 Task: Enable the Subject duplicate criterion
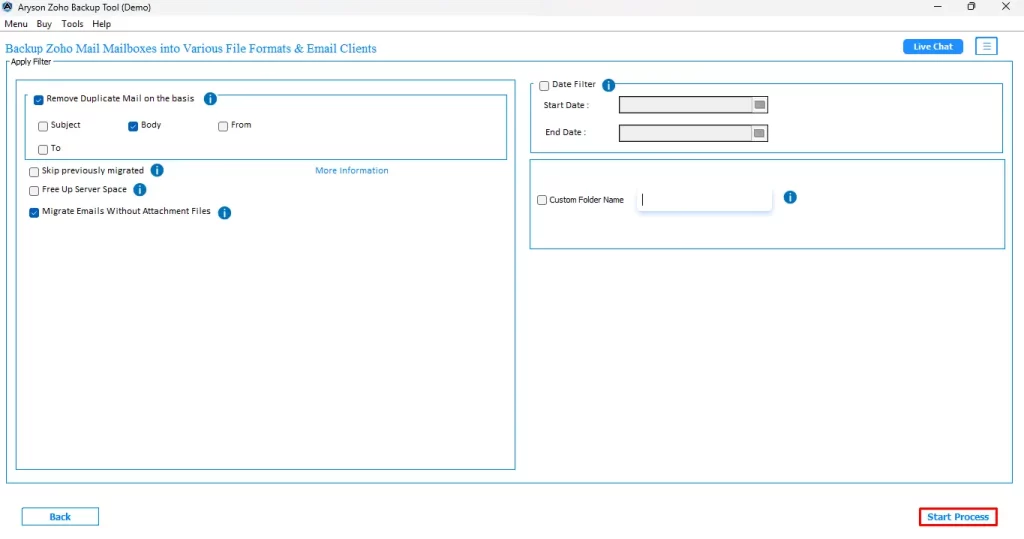coord(43,126)
